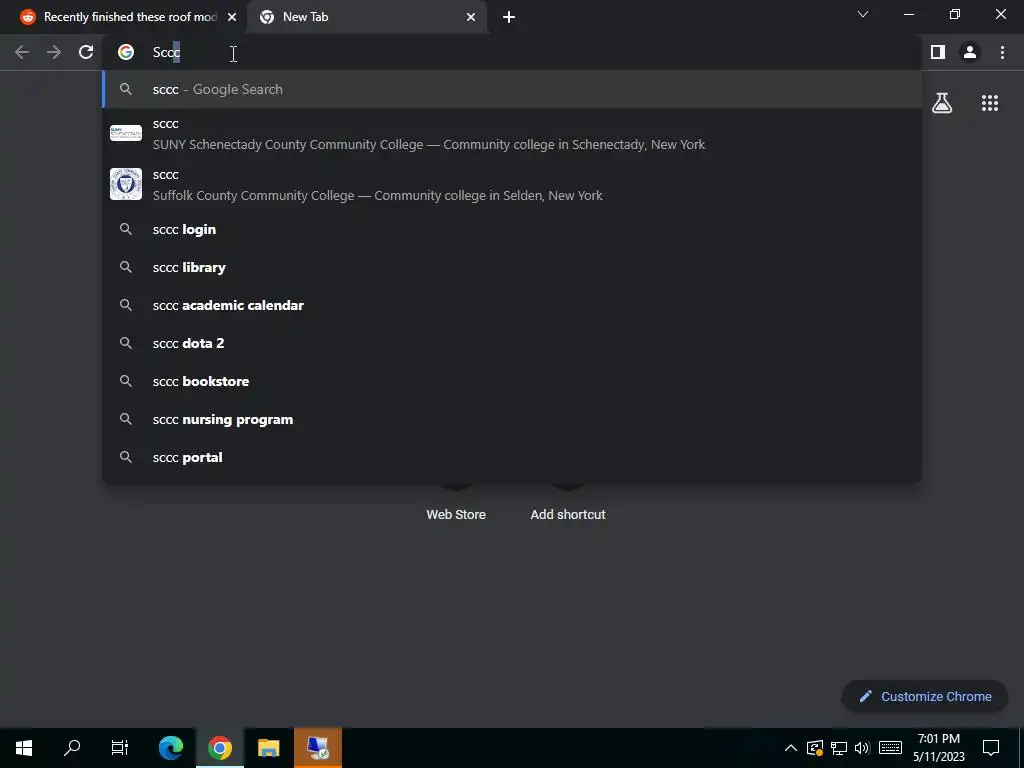Choose Suffolk County Community College suggestion

(x=512, y=185)
